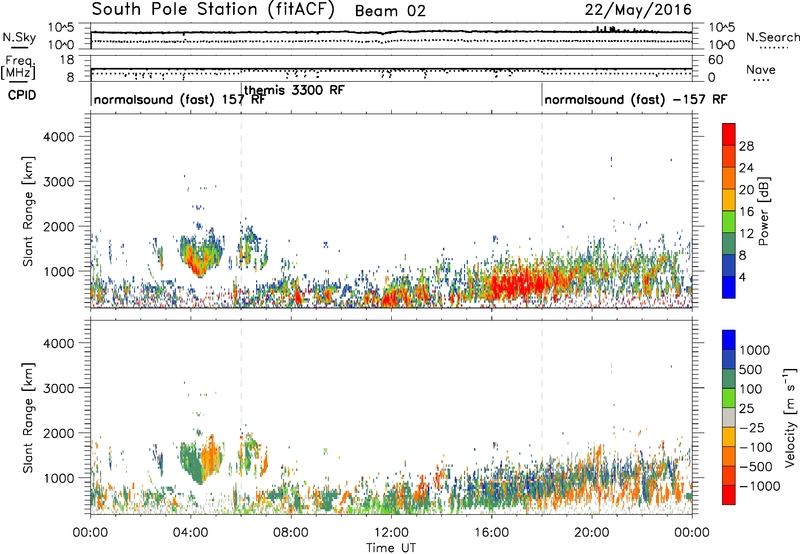Click the '08:00' time axis tick

tap(291, 533)
